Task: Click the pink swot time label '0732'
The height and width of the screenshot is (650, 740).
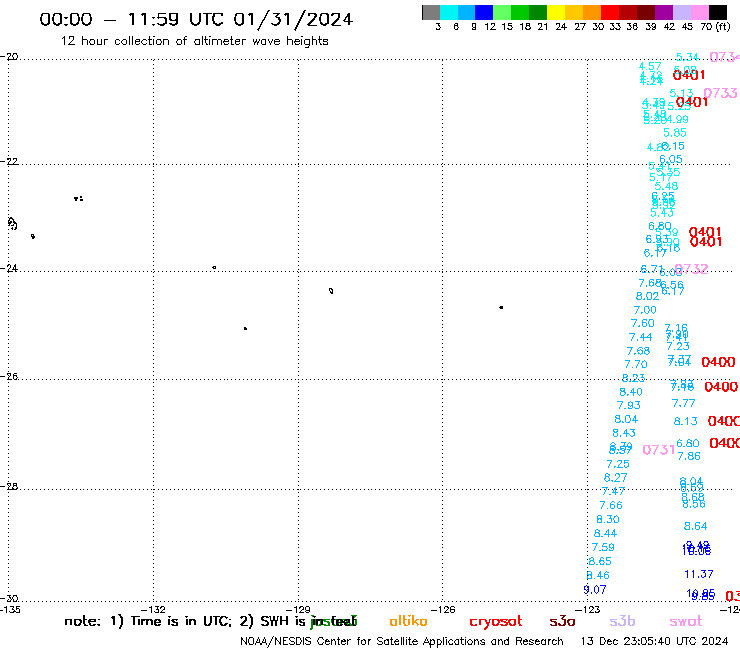Action: pos(692,269)
